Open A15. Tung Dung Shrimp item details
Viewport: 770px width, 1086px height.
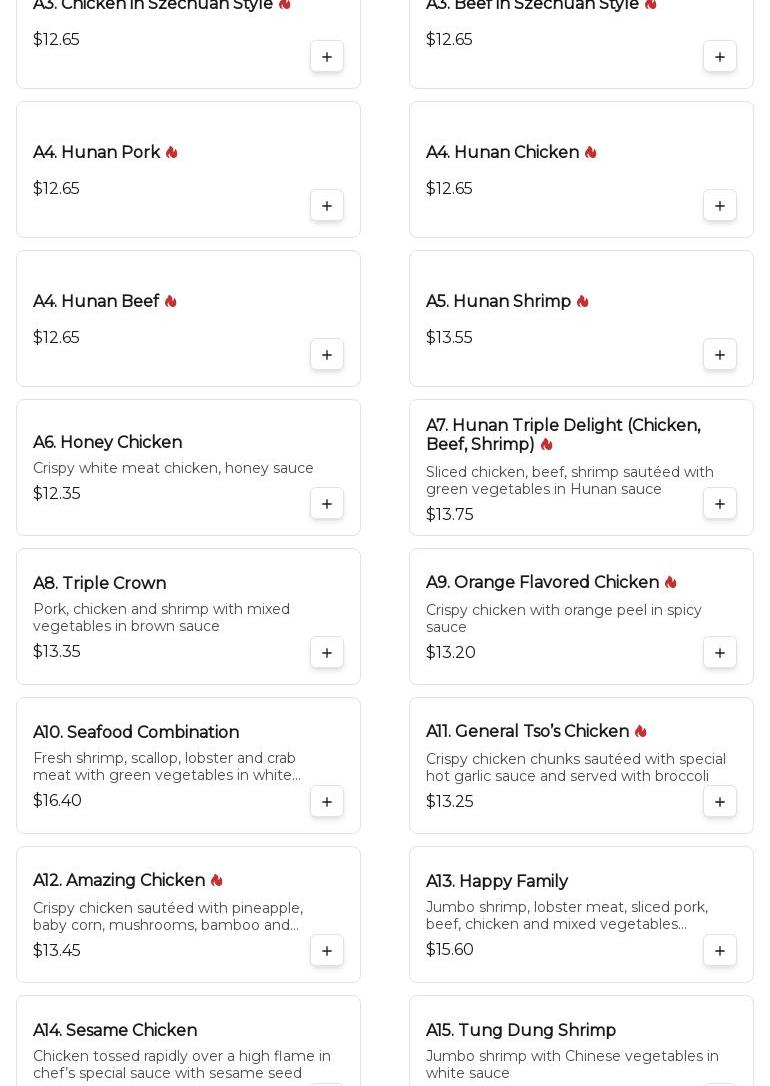coord(520,1030)
